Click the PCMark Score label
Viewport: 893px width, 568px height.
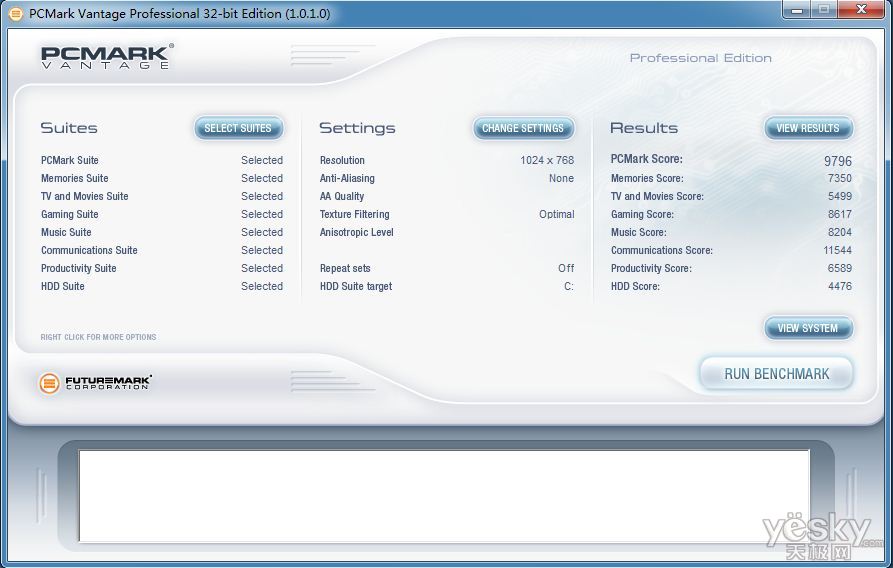[646, 159]
